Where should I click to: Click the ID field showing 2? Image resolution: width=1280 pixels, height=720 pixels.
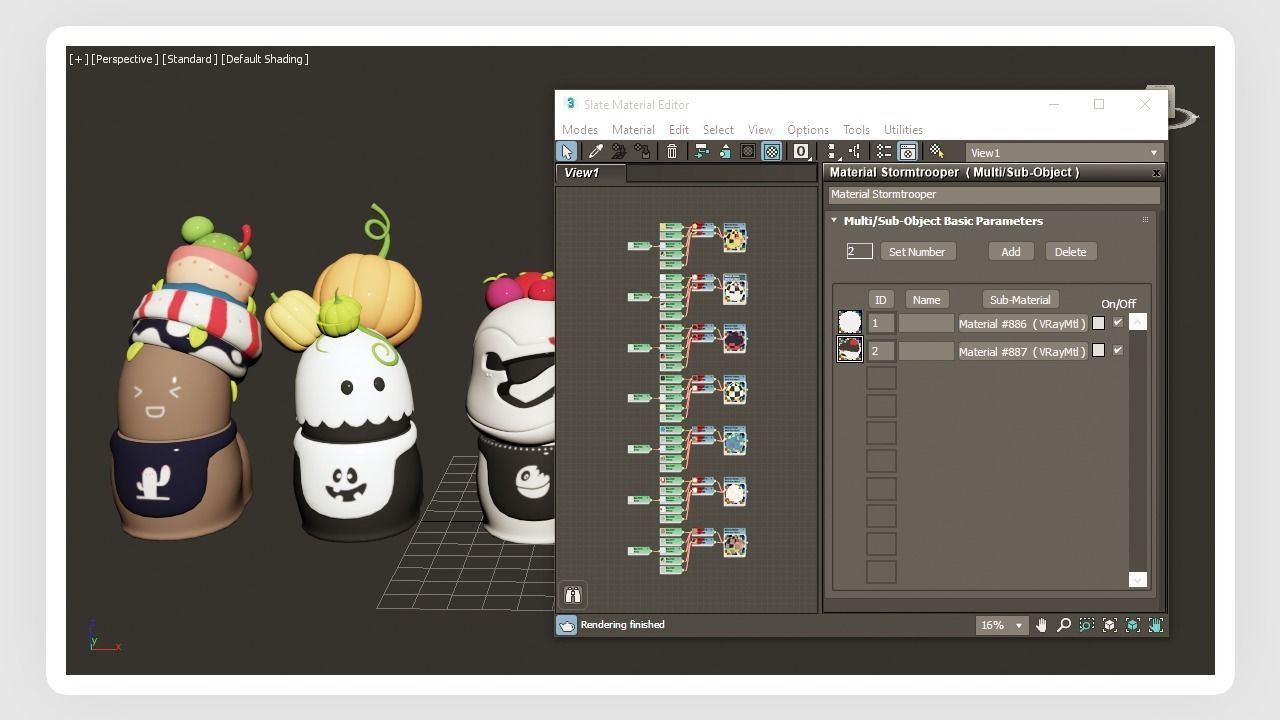click(881, 351)
